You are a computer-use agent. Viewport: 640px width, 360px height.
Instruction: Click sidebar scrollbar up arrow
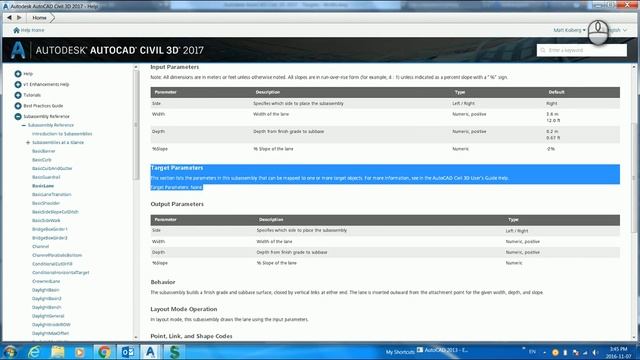[136, 67]
